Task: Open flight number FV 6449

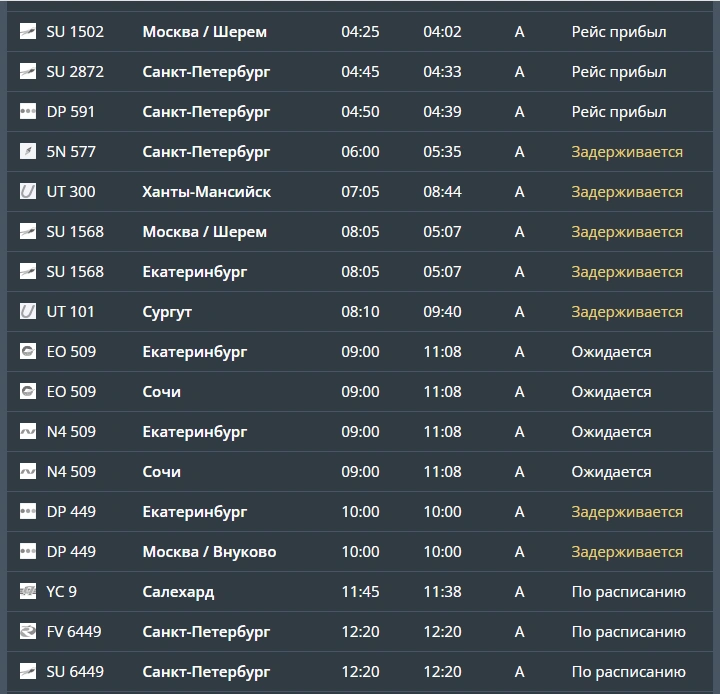Action: tap(74, 631)
